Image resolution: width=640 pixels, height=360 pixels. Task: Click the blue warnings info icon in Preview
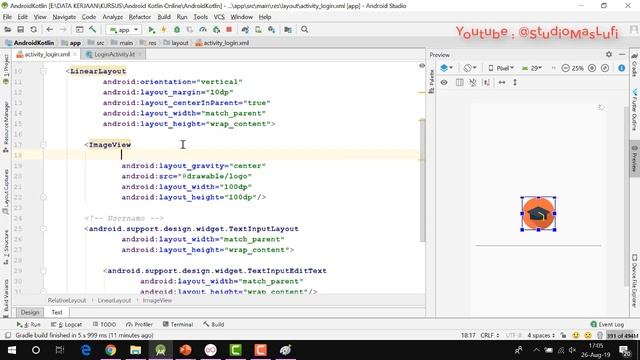(622, 68)
